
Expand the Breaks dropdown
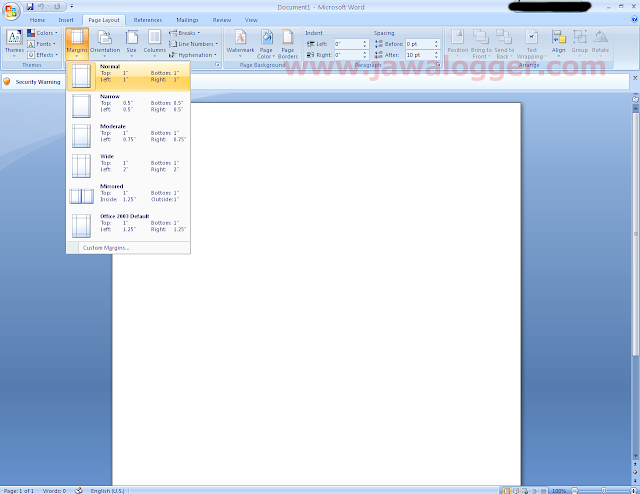[184, 33]
